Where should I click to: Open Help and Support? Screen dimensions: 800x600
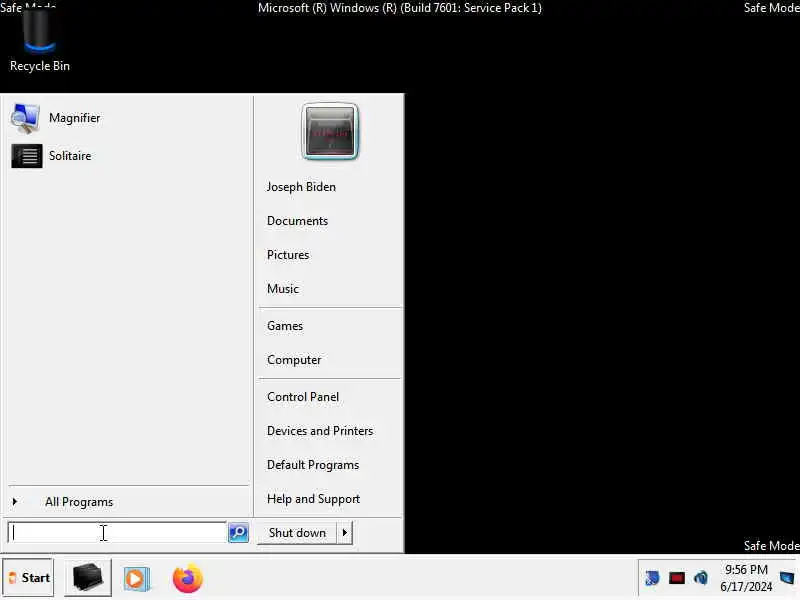pos(313,499)
